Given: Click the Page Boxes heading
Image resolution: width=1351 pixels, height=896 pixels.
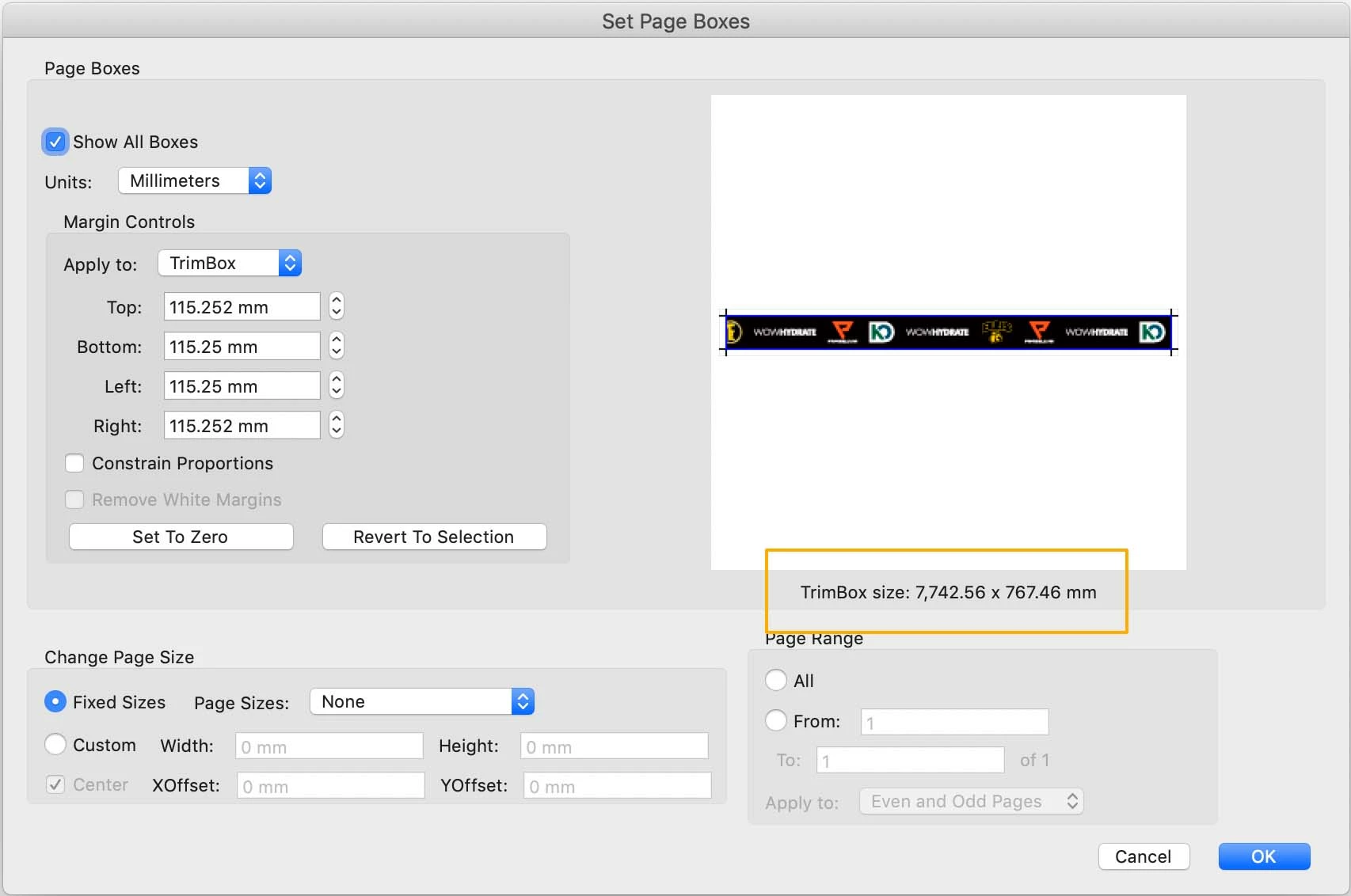Looking at the screenshot, I should pos(92,68).
